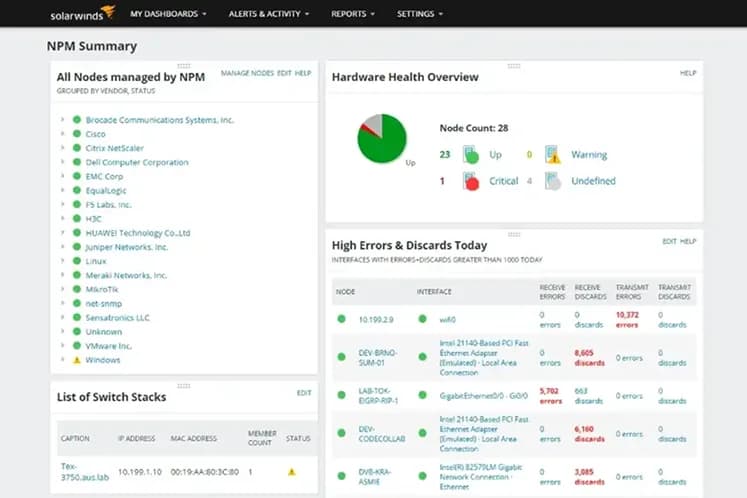Expand the HUAWEI Technology node group
The width and height of the screenshot is (747, 498).
[62, 233]
